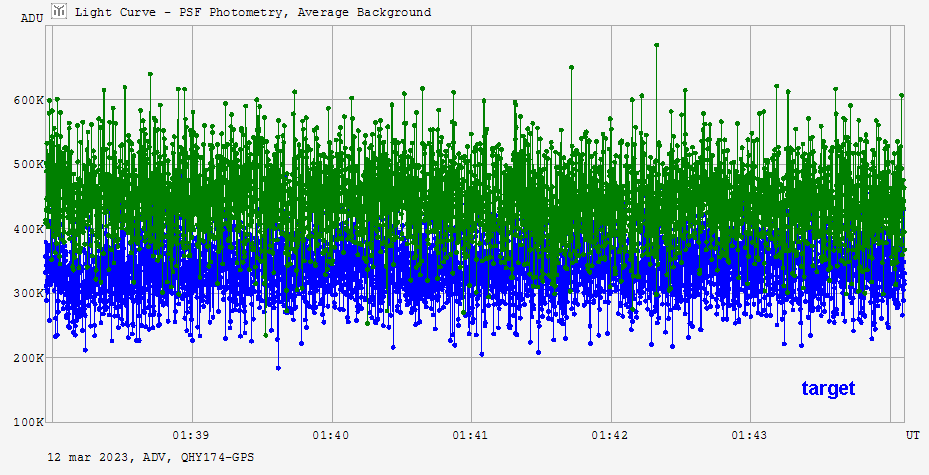Click the 01:39 time axis label
The image size is (929, 475).
click(x=191, y=435)
